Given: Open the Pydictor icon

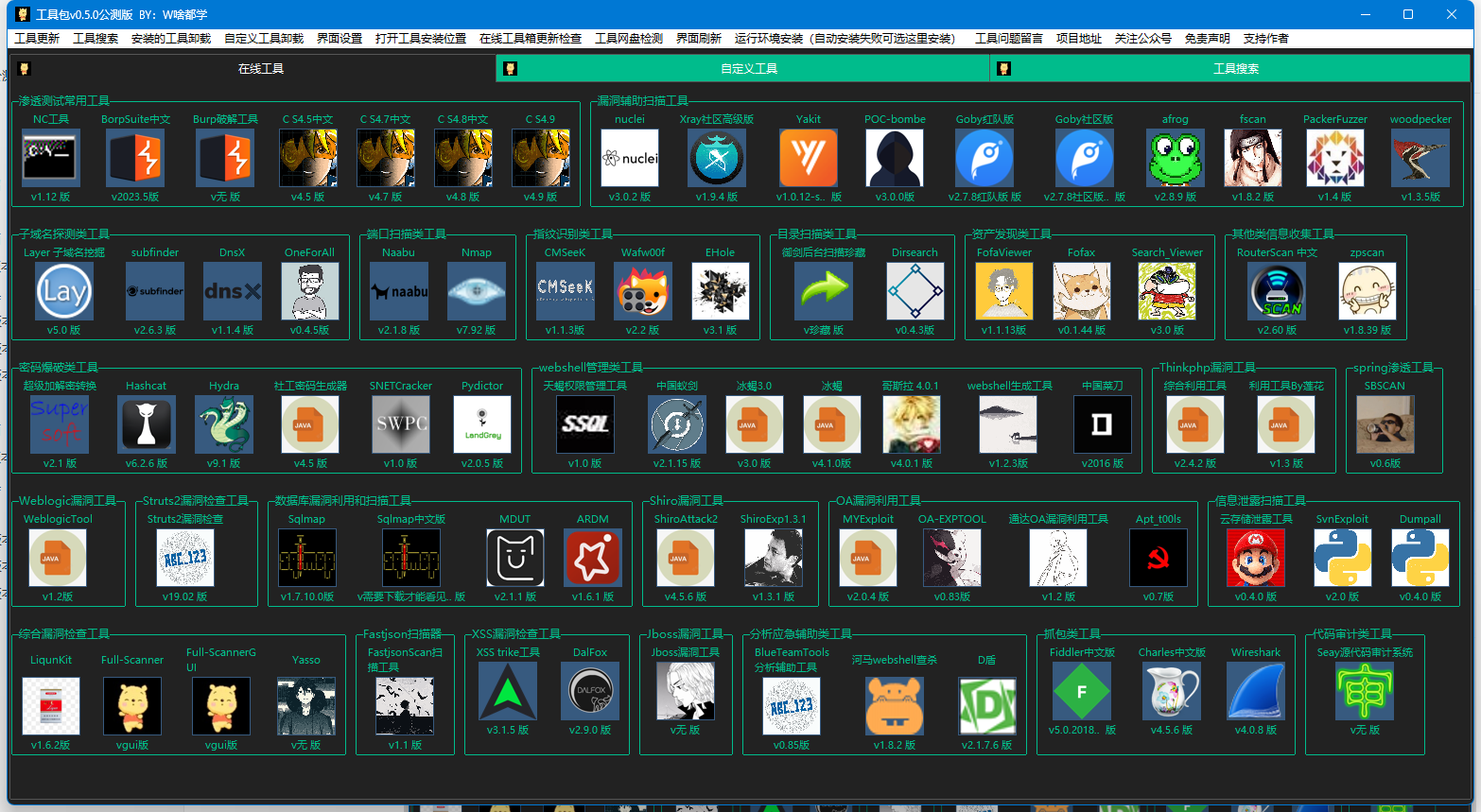Looking at the screenshot, I should [x=482, y=424].
